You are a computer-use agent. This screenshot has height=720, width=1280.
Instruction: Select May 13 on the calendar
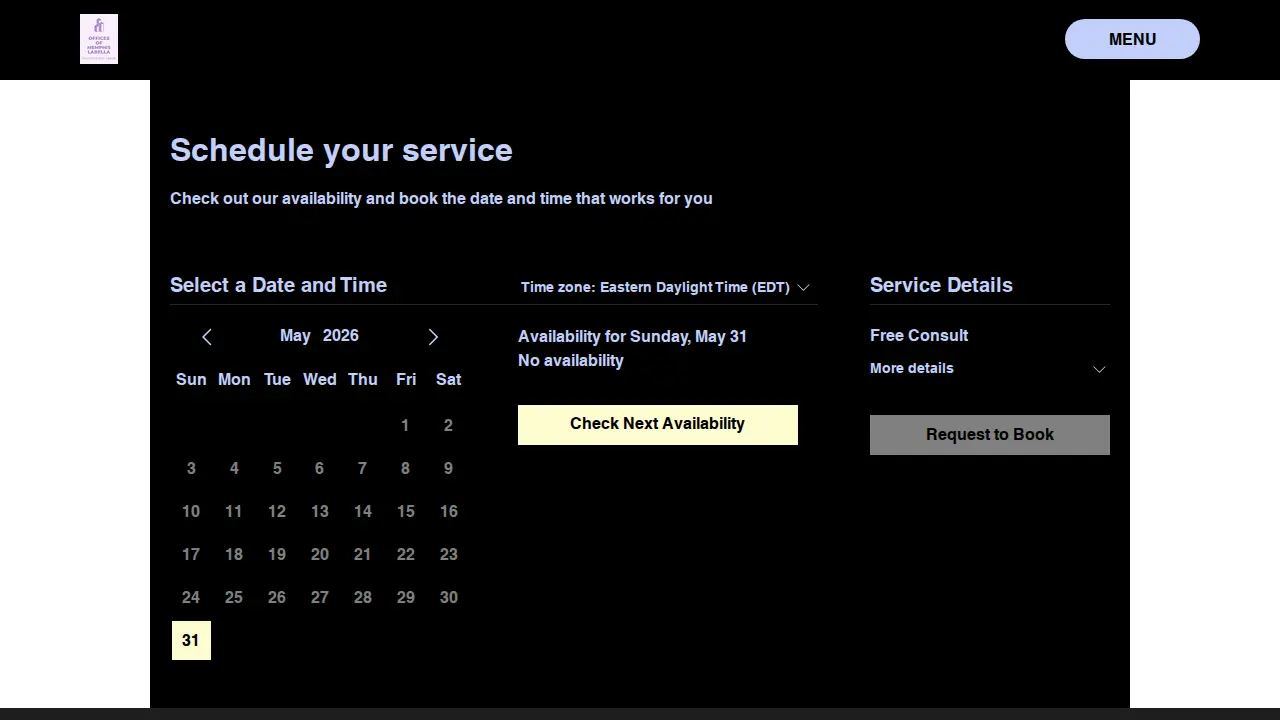point(319,511)
